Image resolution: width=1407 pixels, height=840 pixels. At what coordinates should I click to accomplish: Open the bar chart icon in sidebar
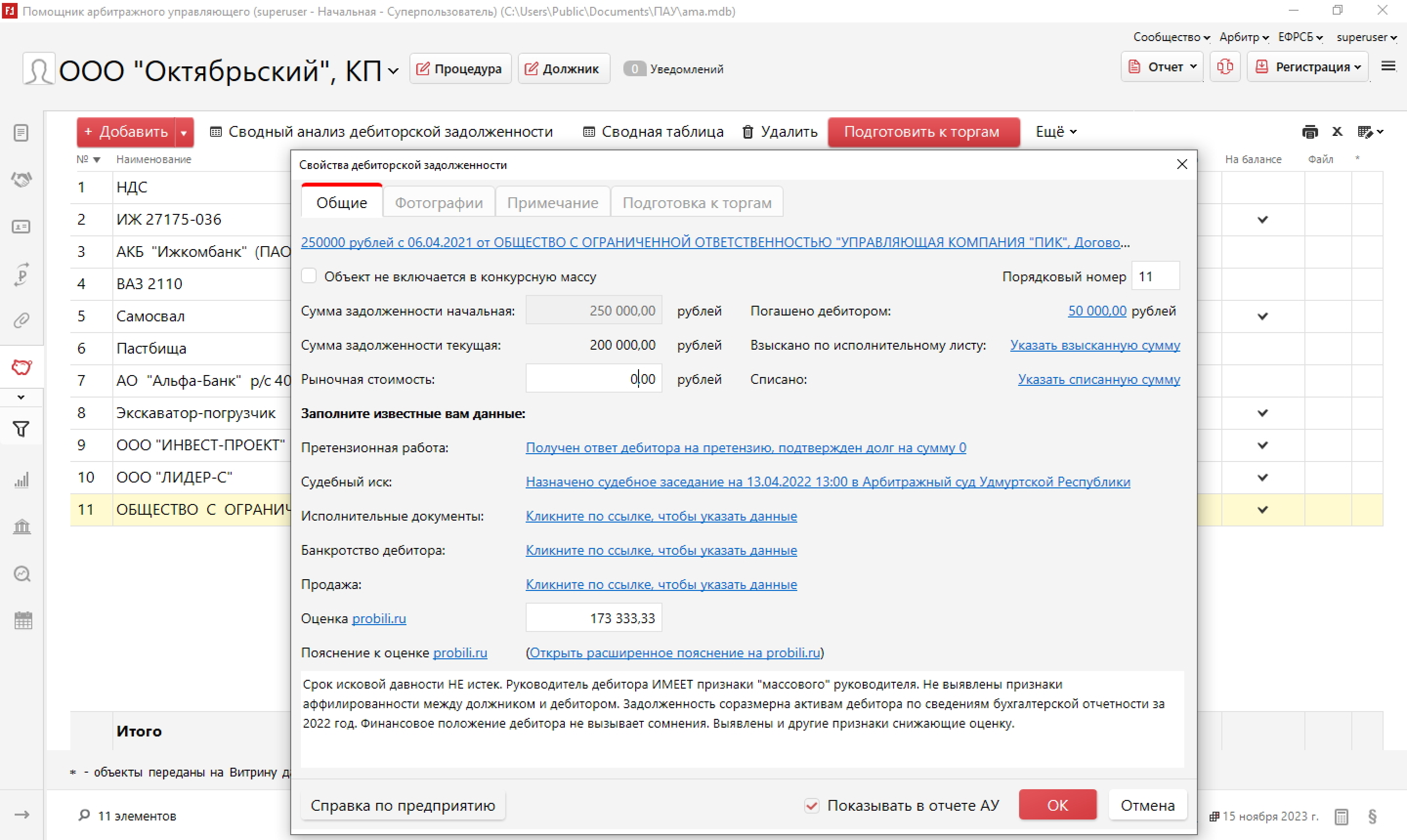click(21, 480)
